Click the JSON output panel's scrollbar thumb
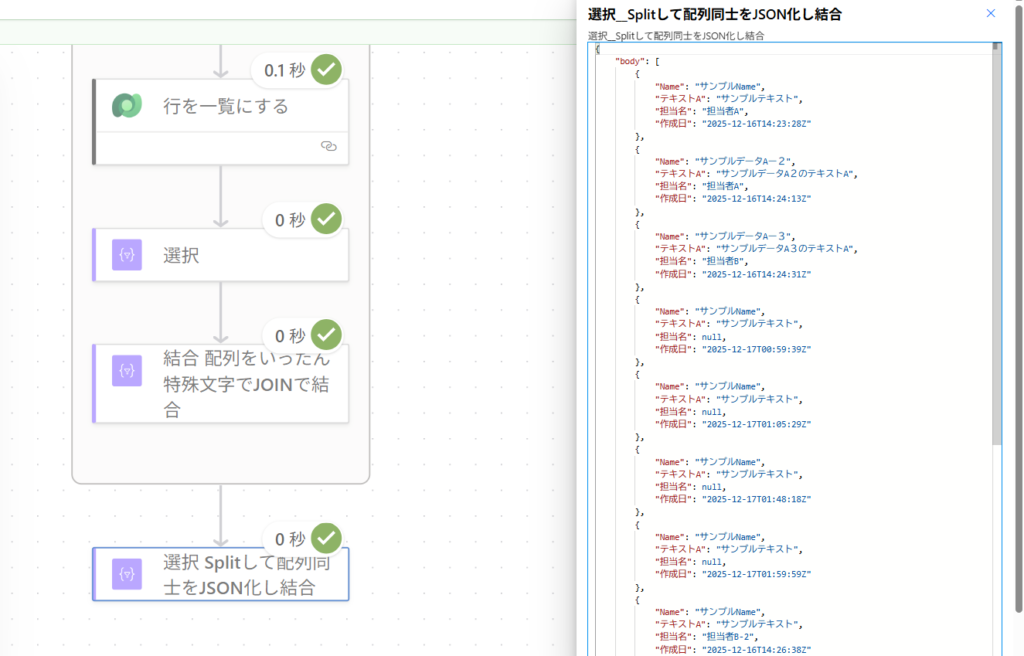This screenshot has height=656, width=1024. [995, 250]
